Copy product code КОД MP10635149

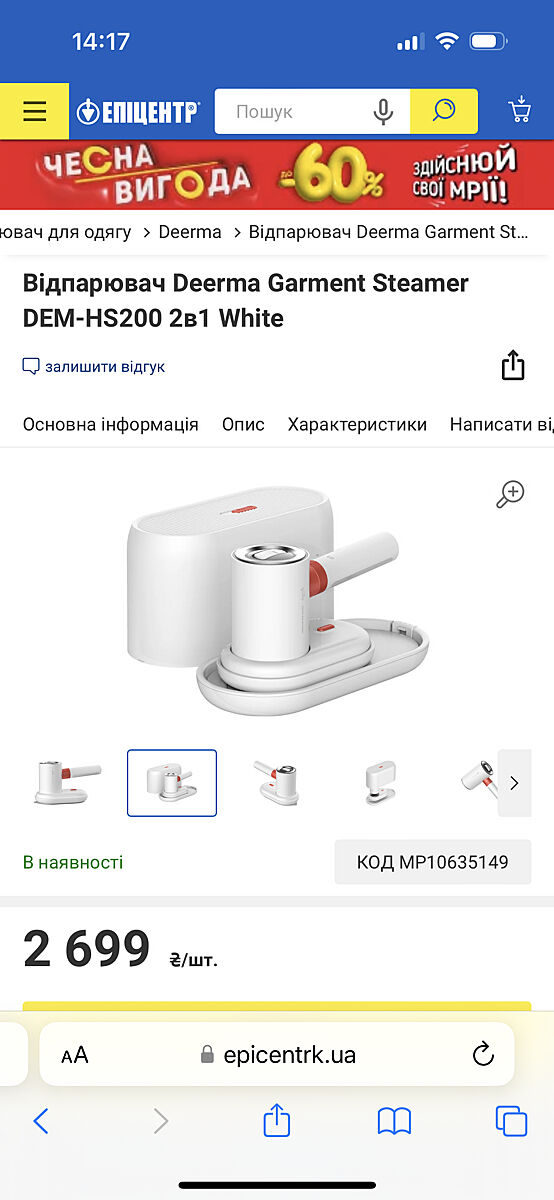pyautogui.click(x=433, y=862)
